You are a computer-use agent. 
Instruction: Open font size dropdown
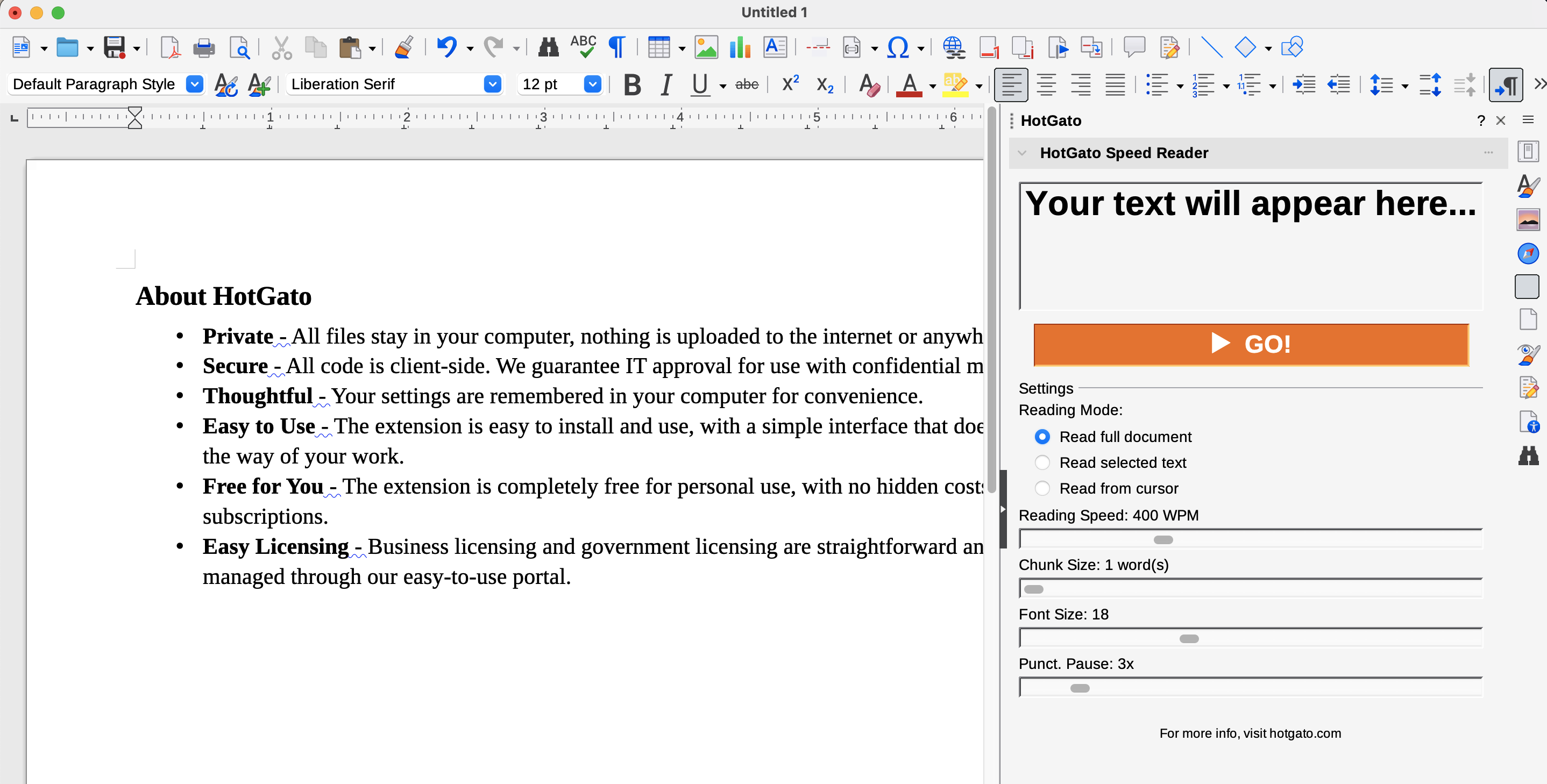593,84
